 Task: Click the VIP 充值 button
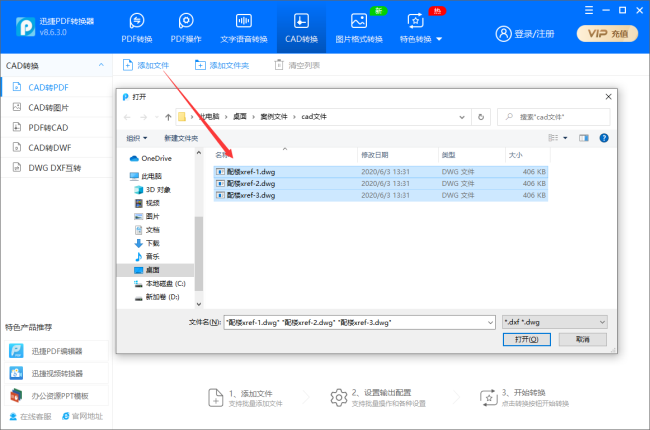coord(607,34)
